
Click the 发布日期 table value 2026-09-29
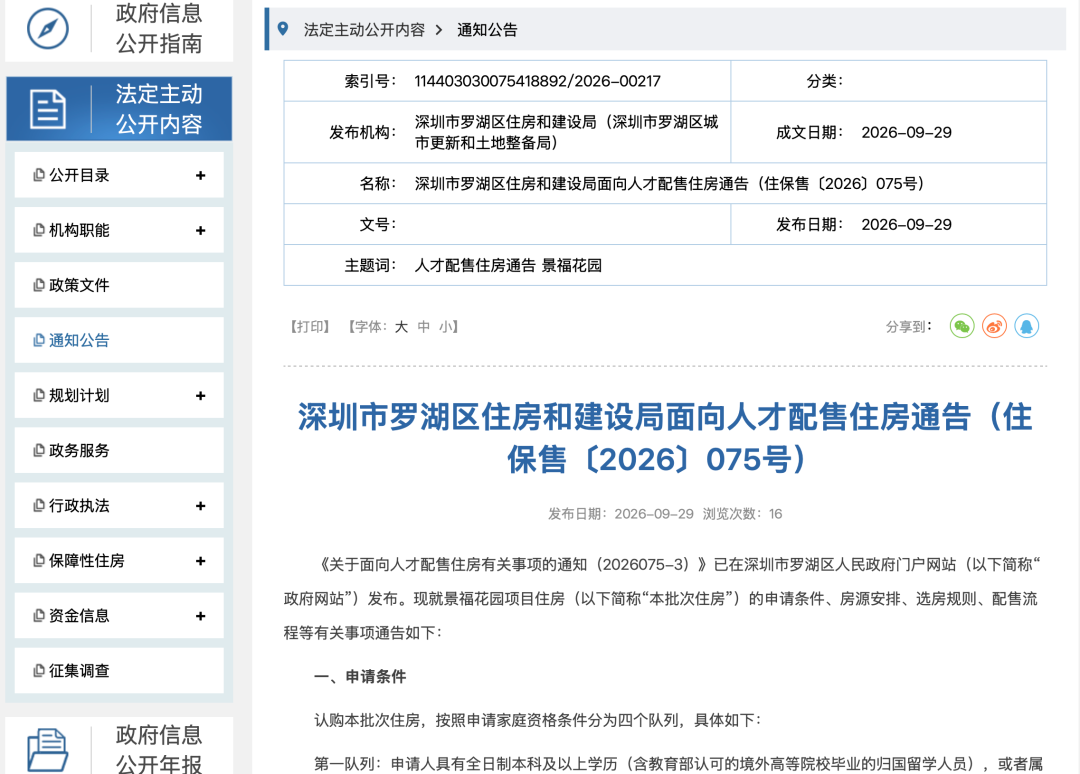tap(906, 224)
